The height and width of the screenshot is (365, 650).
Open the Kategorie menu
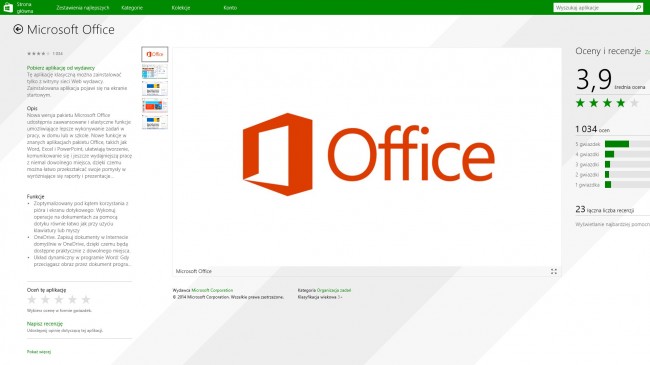pyautogui.click(x=132, y=8)
